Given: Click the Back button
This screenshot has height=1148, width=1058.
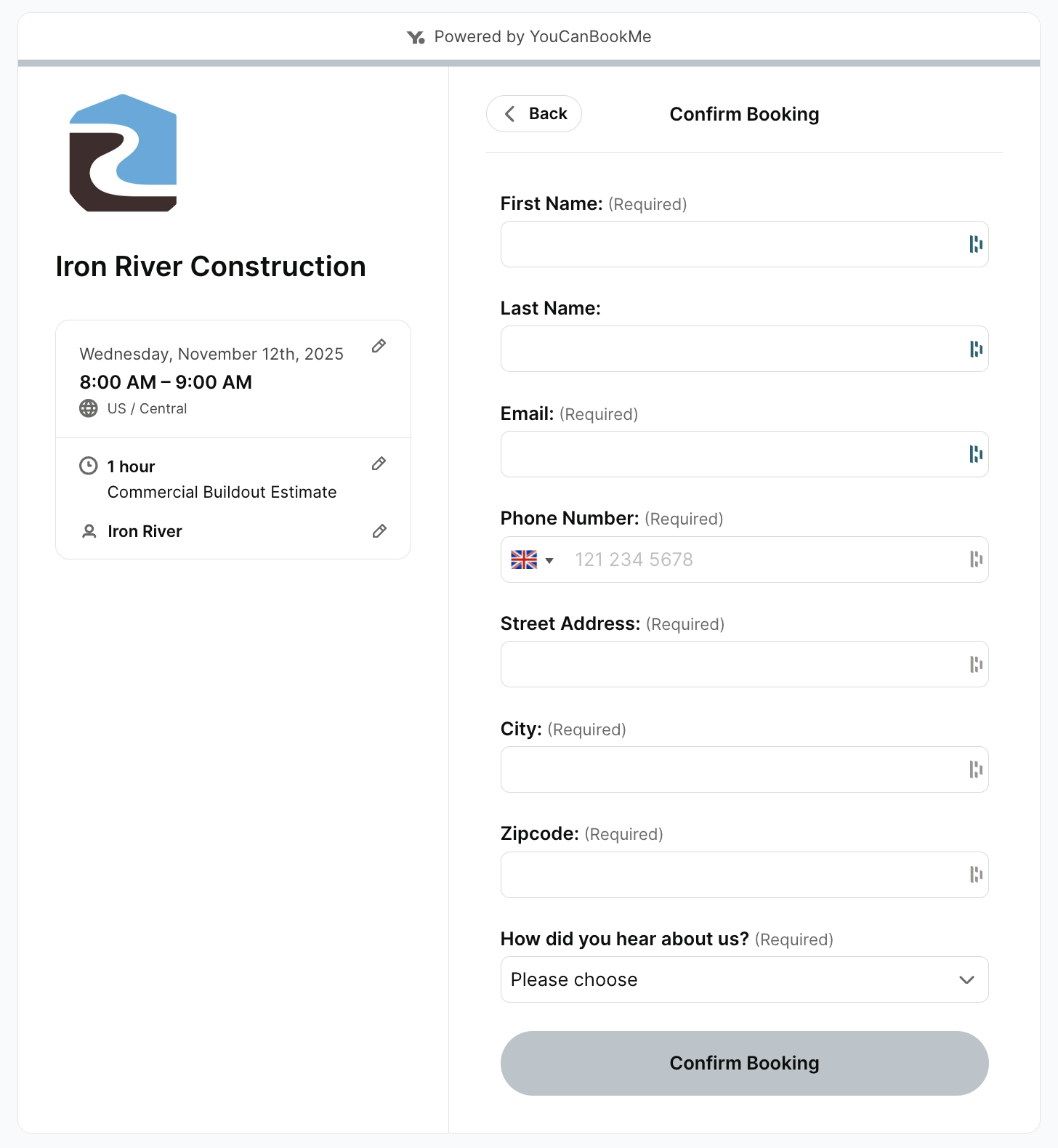Looking at the screenshot, I should [x=533, y=113].
